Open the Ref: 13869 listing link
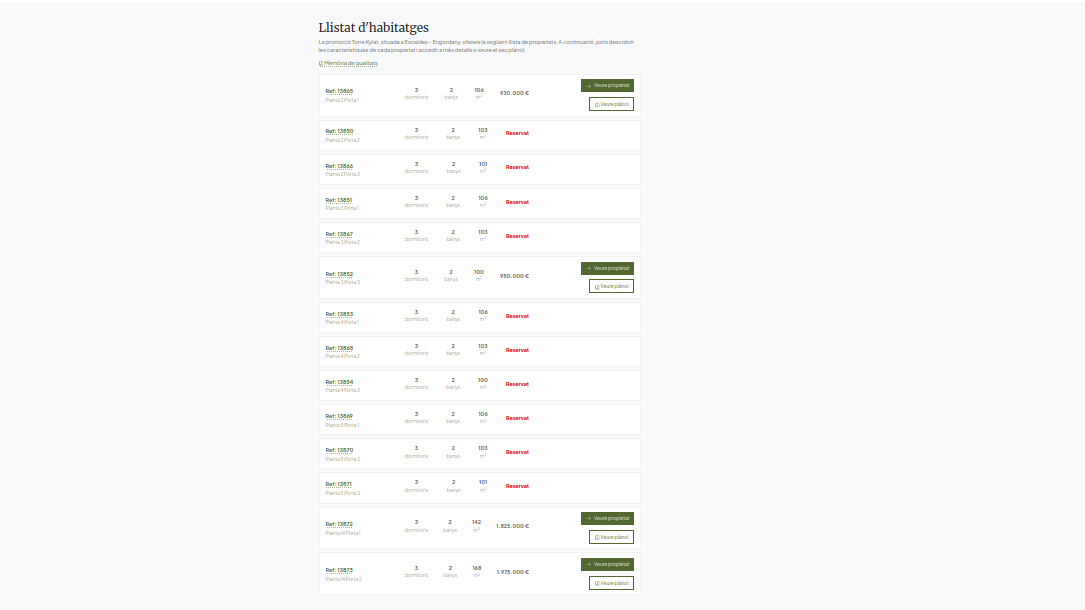The image size is (1085, 610). click(339, 416)
